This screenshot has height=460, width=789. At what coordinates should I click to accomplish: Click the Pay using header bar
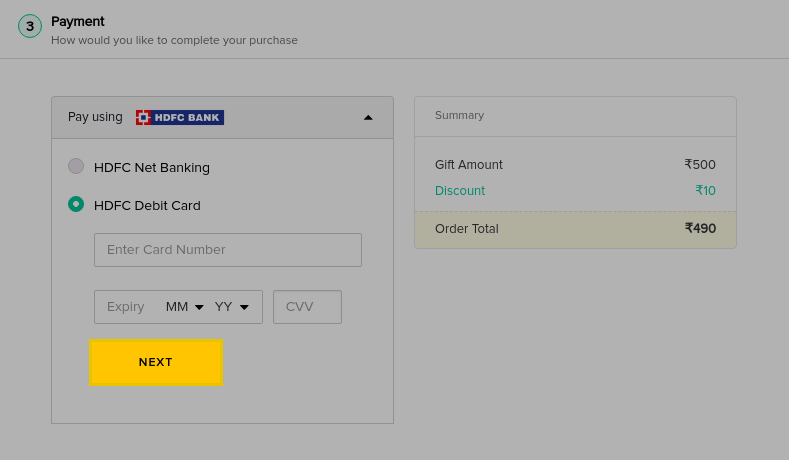[222, 117]
